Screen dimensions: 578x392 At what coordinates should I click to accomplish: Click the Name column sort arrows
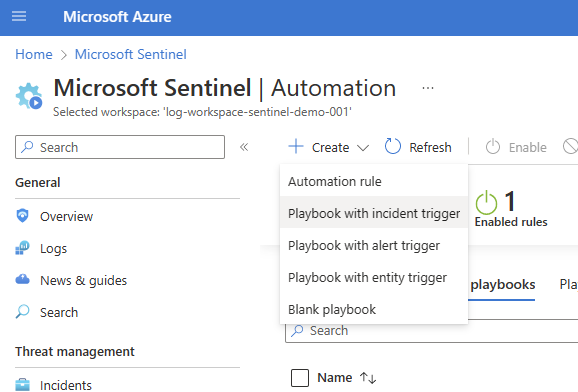(x=368, y=378)
